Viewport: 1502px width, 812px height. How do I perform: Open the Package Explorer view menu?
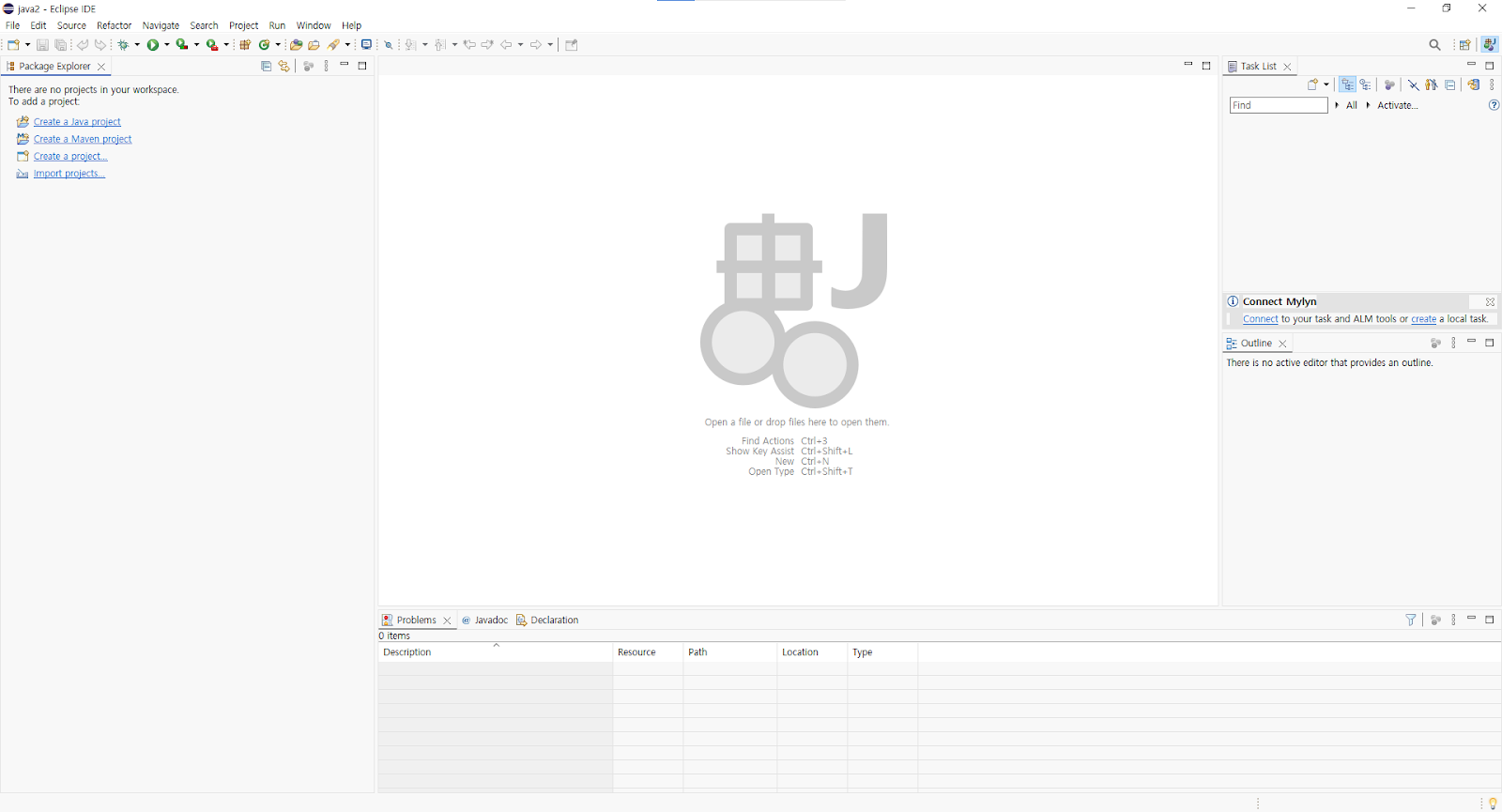(x=326, y=66)
